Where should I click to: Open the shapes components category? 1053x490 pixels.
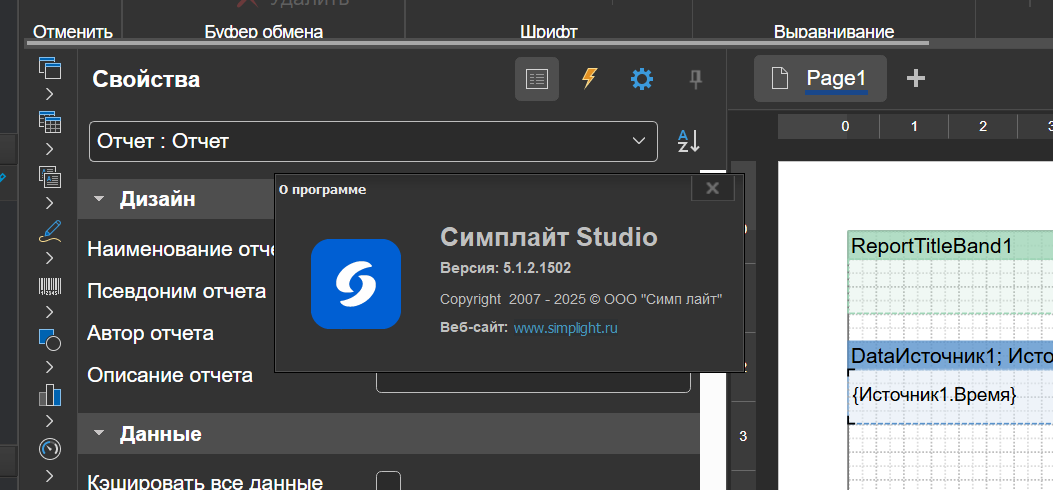(49, 340)
